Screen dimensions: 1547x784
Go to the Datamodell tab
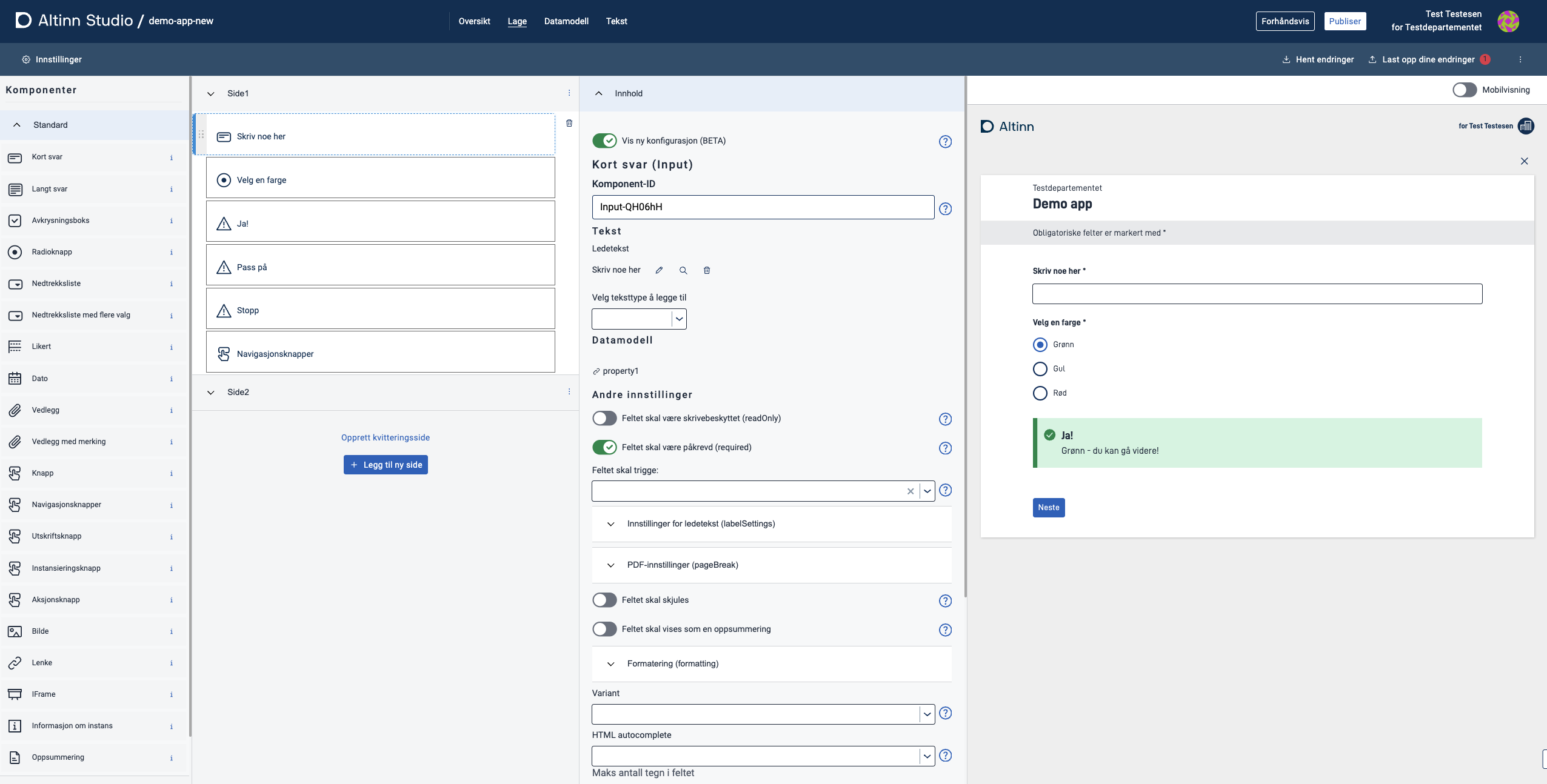[x=566, y=21]
